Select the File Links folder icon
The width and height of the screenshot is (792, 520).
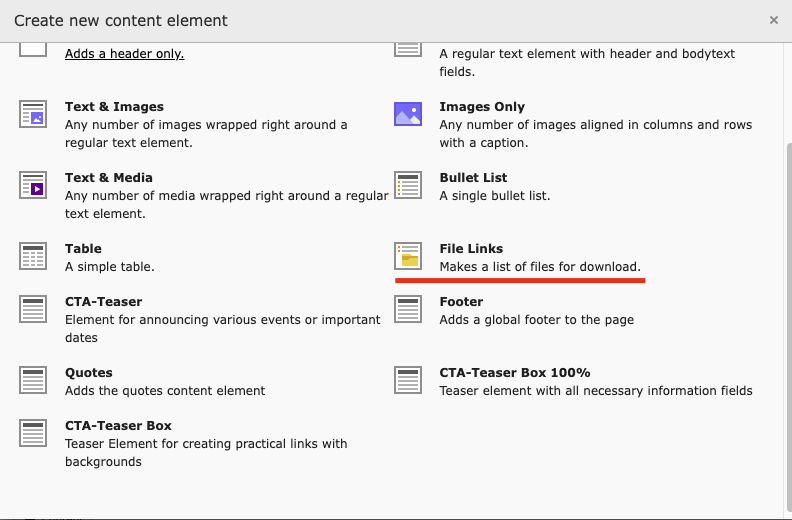[408, 256]
